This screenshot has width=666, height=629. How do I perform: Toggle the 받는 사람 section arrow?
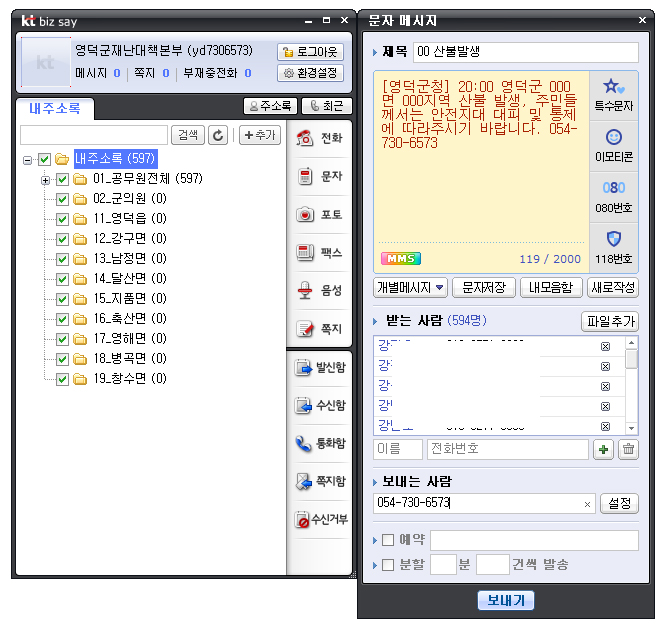tap(375, 322)
